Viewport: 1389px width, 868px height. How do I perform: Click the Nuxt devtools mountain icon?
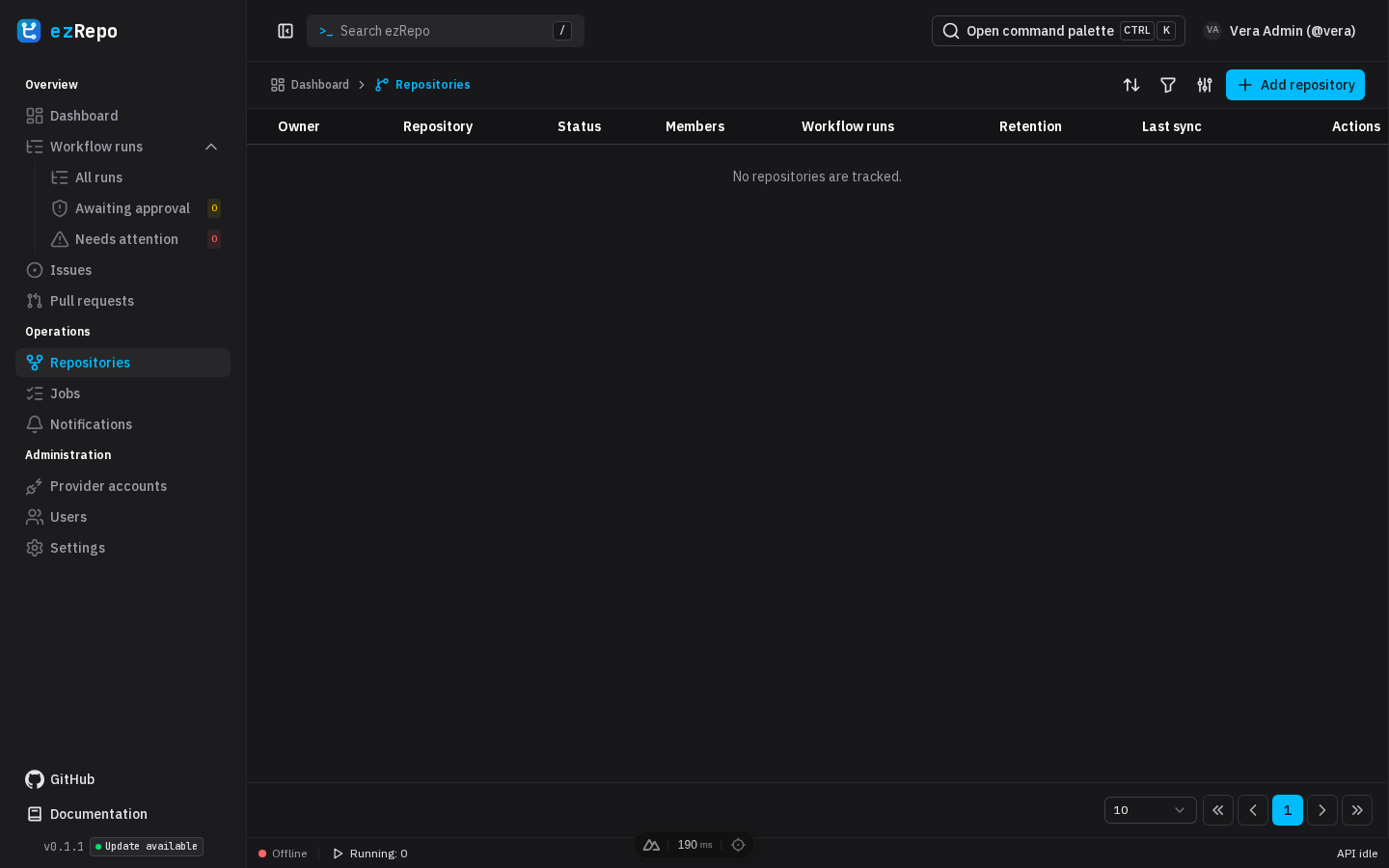point(651,845)
